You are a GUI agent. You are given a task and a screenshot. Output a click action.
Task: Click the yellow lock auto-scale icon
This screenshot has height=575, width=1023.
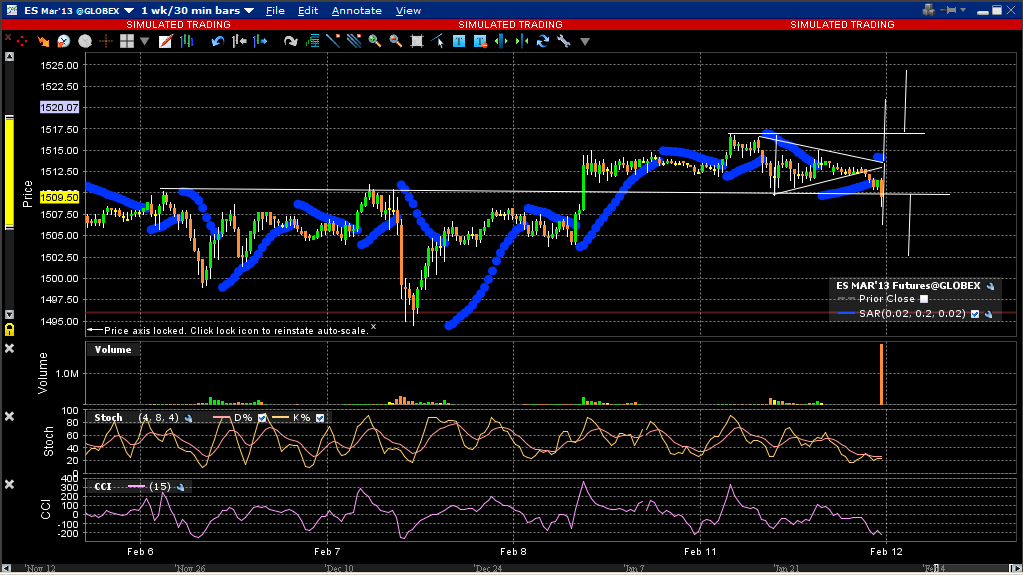pyautogui.click(x=9, y=330)
